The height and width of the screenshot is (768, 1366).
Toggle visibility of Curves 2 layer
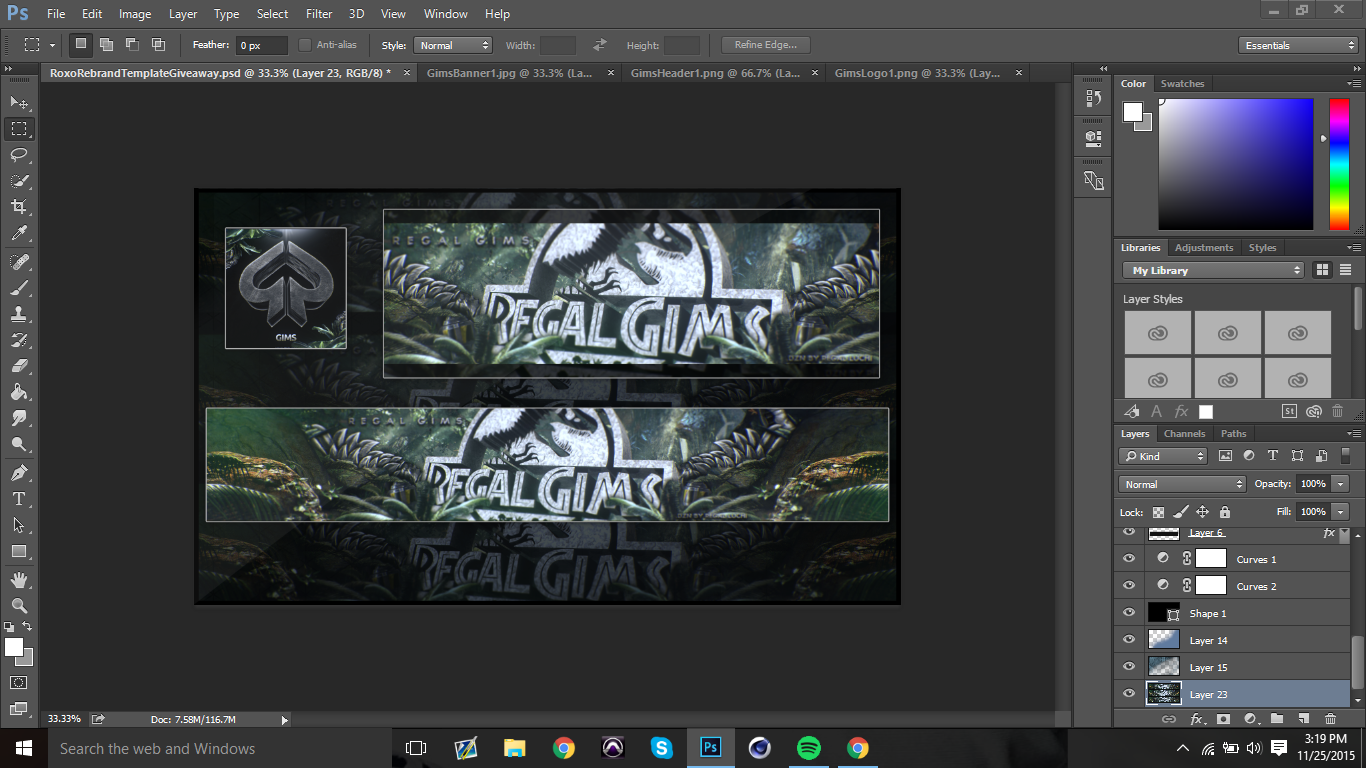1129,586
